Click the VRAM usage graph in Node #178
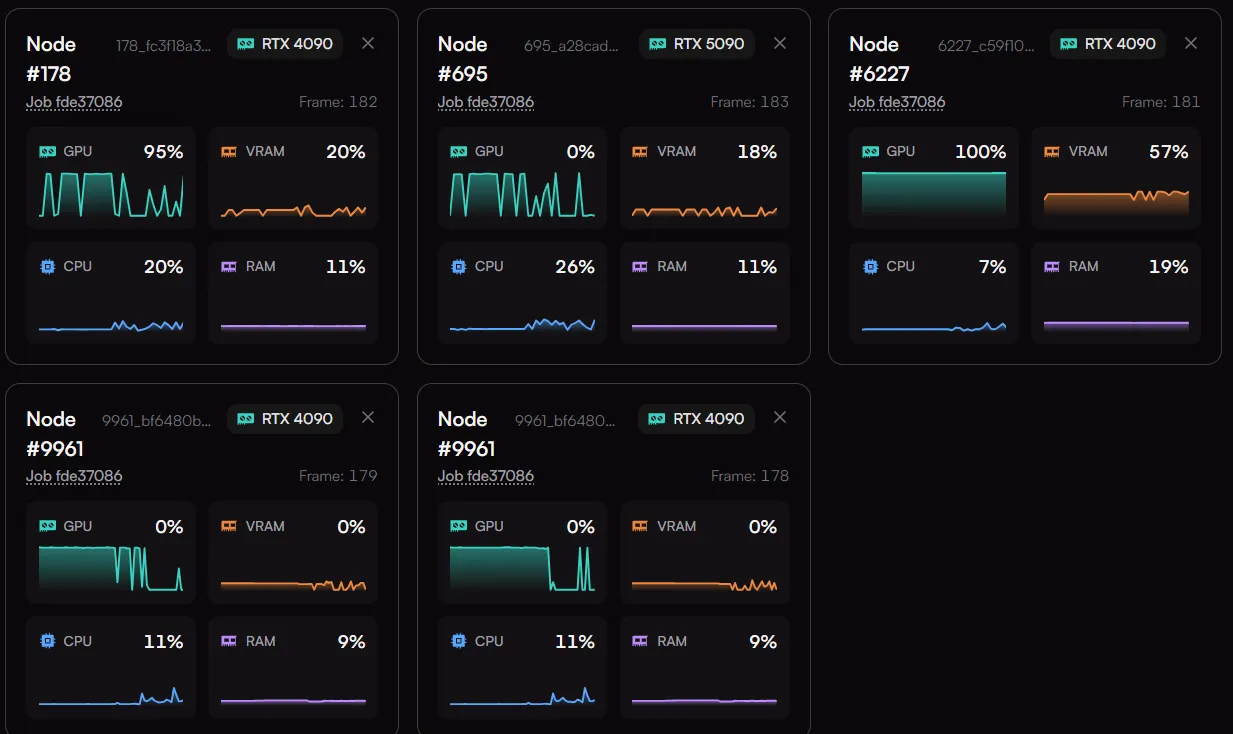 point(293,210)
